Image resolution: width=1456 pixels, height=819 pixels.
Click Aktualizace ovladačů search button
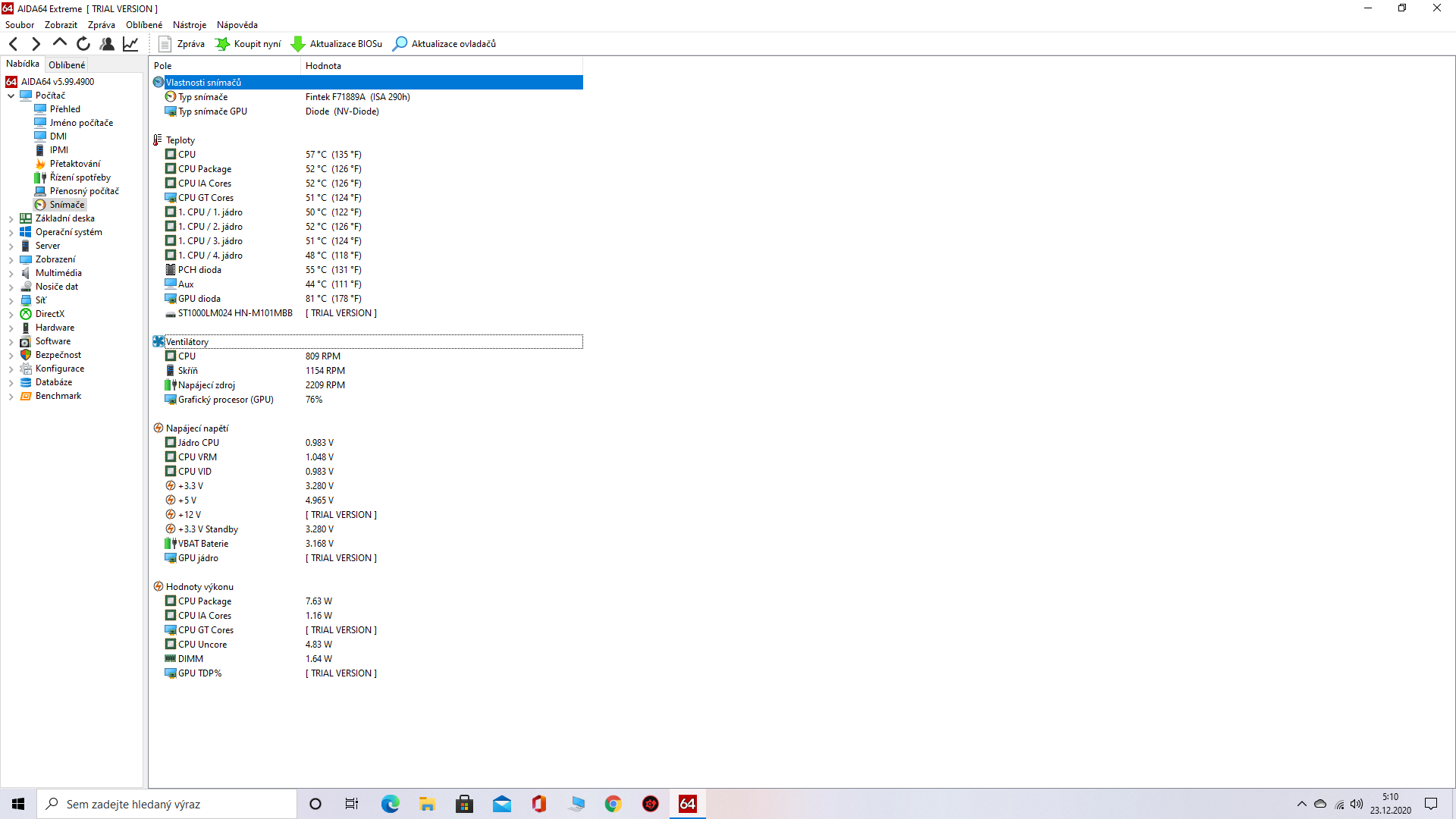click(444, 44)
